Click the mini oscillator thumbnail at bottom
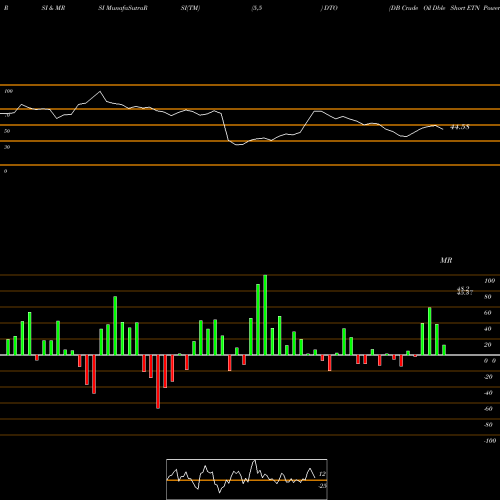 (247, 479)
